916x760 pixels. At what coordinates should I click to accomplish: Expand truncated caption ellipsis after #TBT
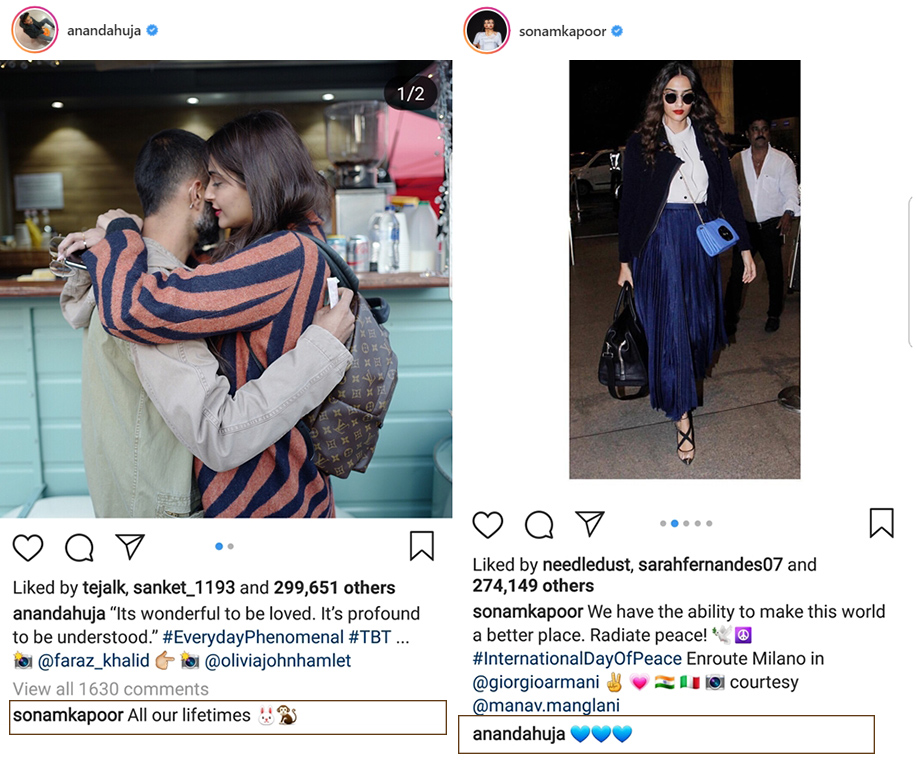tap(403, 637)
